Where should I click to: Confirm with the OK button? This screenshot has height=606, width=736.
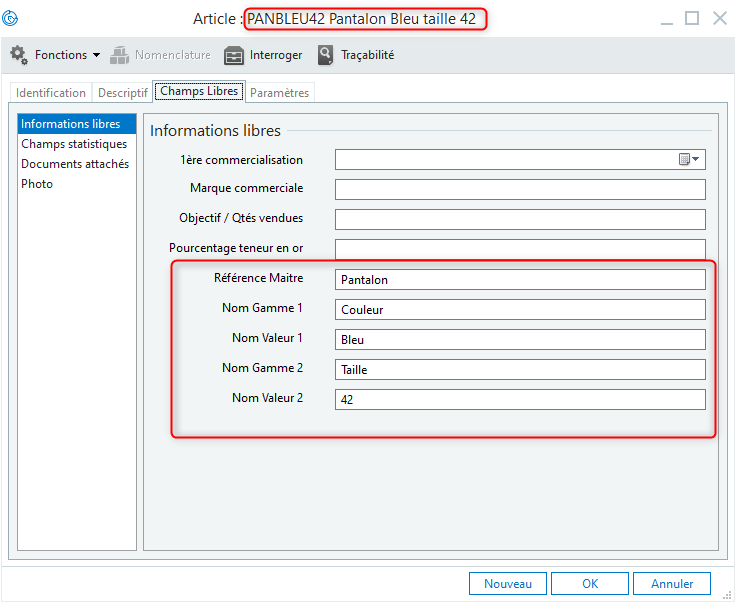590,583
